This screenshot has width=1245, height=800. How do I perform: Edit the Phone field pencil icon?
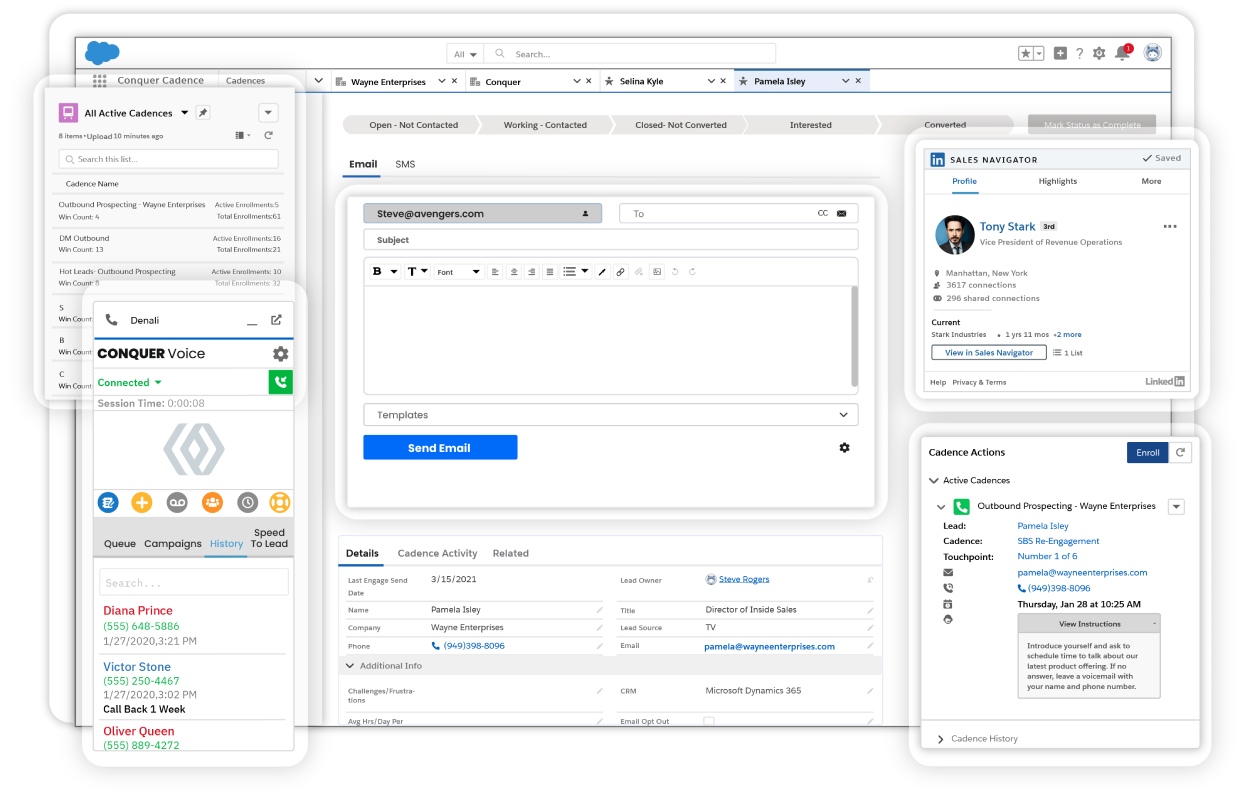(x=599, y=646)
